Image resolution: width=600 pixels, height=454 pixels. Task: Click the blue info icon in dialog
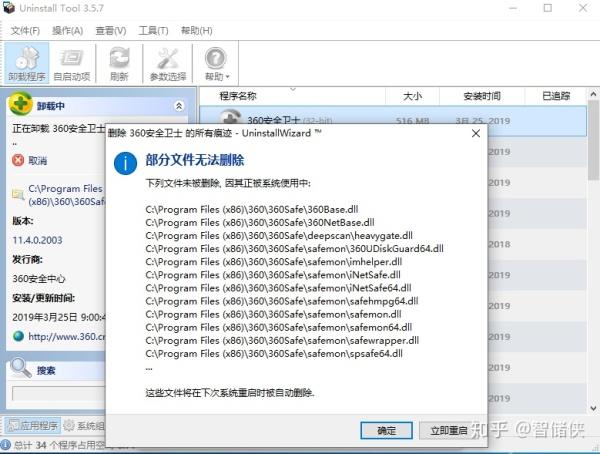click(125, 163)
